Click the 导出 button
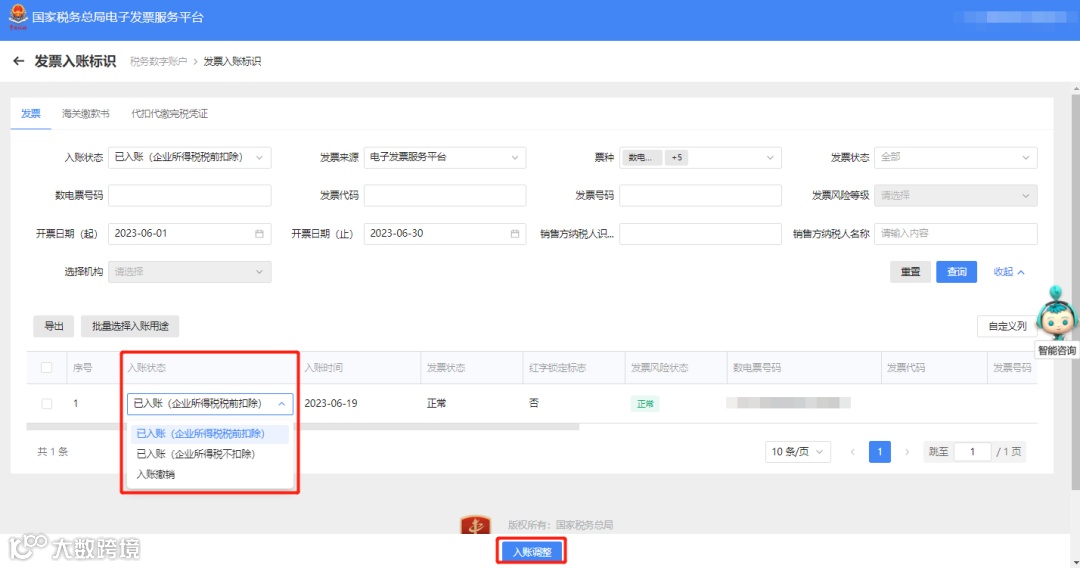 click(54, 326)
